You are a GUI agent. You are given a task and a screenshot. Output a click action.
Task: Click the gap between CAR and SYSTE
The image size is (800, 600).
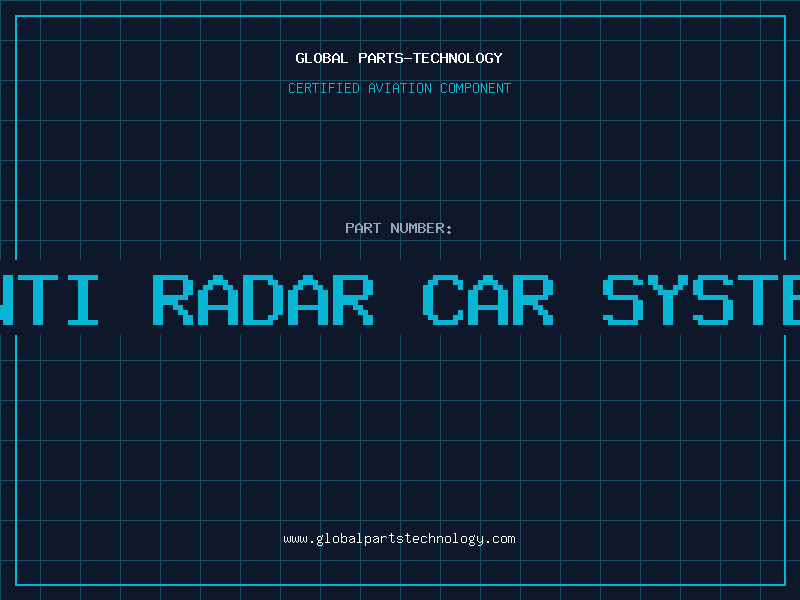(577, 299)
